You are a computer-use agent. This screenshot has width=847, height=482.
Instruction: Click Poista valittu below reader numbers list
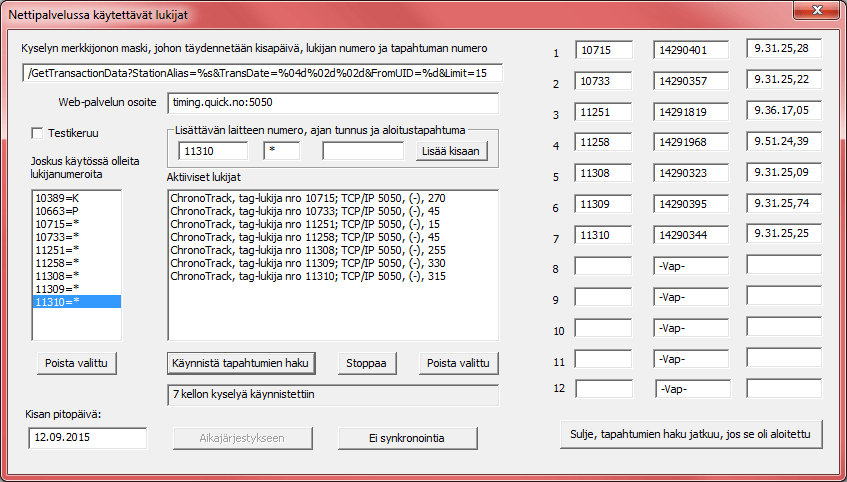tap(76, 362)
